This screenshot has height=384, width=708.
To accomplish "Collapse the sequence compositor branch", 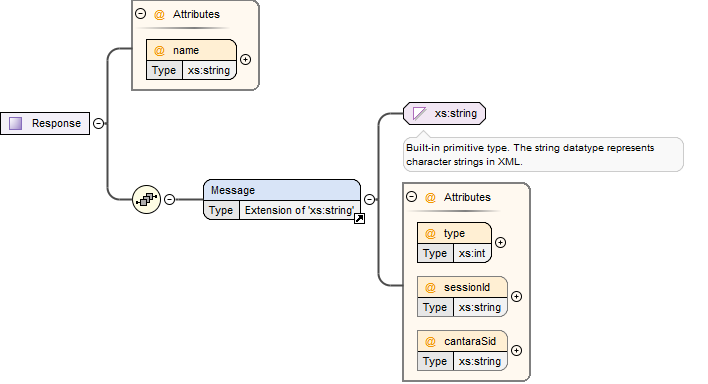I will tap(169, 199).
